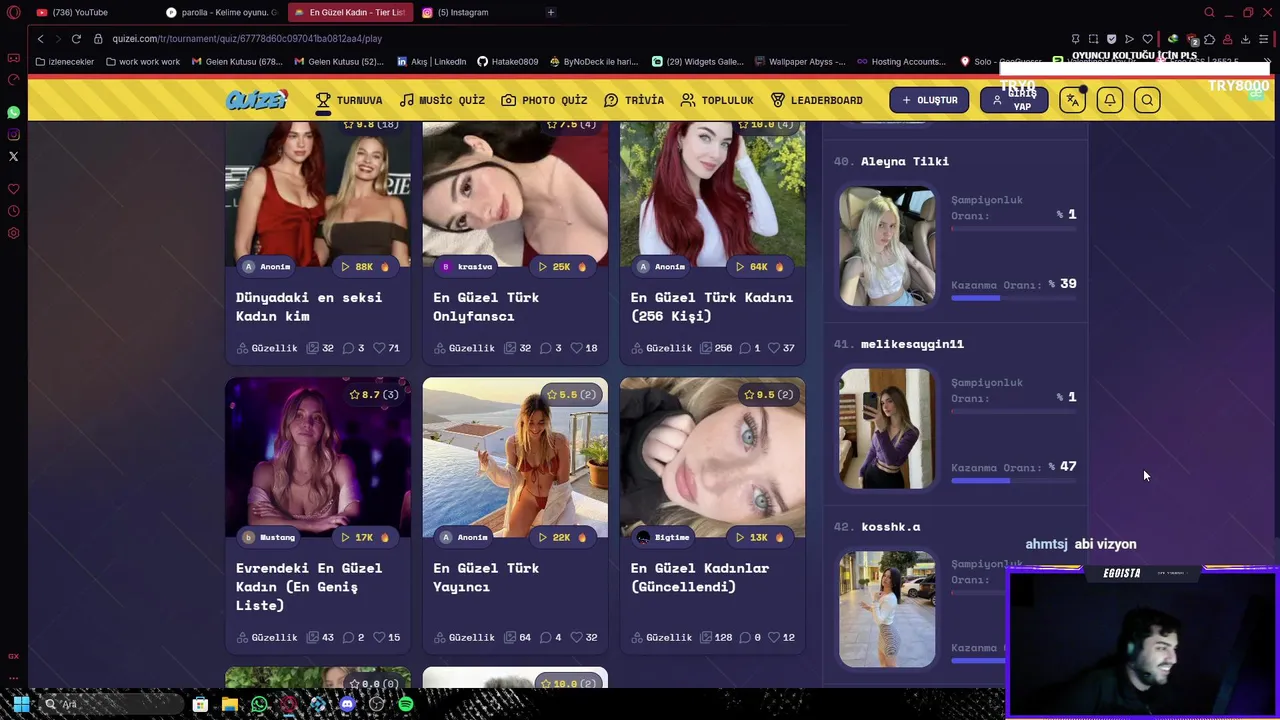Image resolution: width=1280 pixels, height=720 pixels.
Task: Open the Akış LinkedIn bookmark
Action: (432, 61)
